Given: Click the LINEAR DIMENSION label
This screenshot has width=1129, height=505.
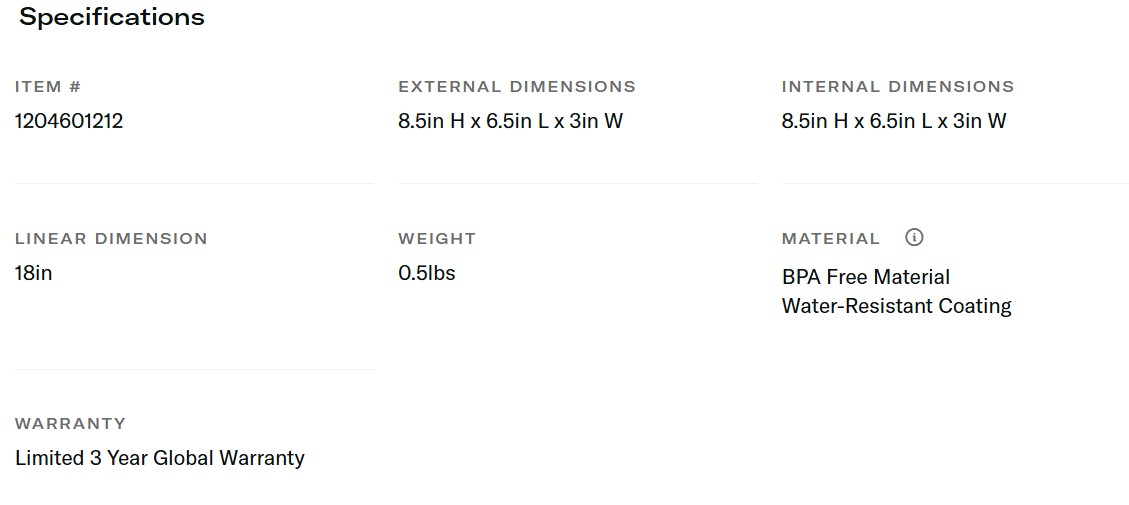Looking at the screenshot, I should pos(111,239).
